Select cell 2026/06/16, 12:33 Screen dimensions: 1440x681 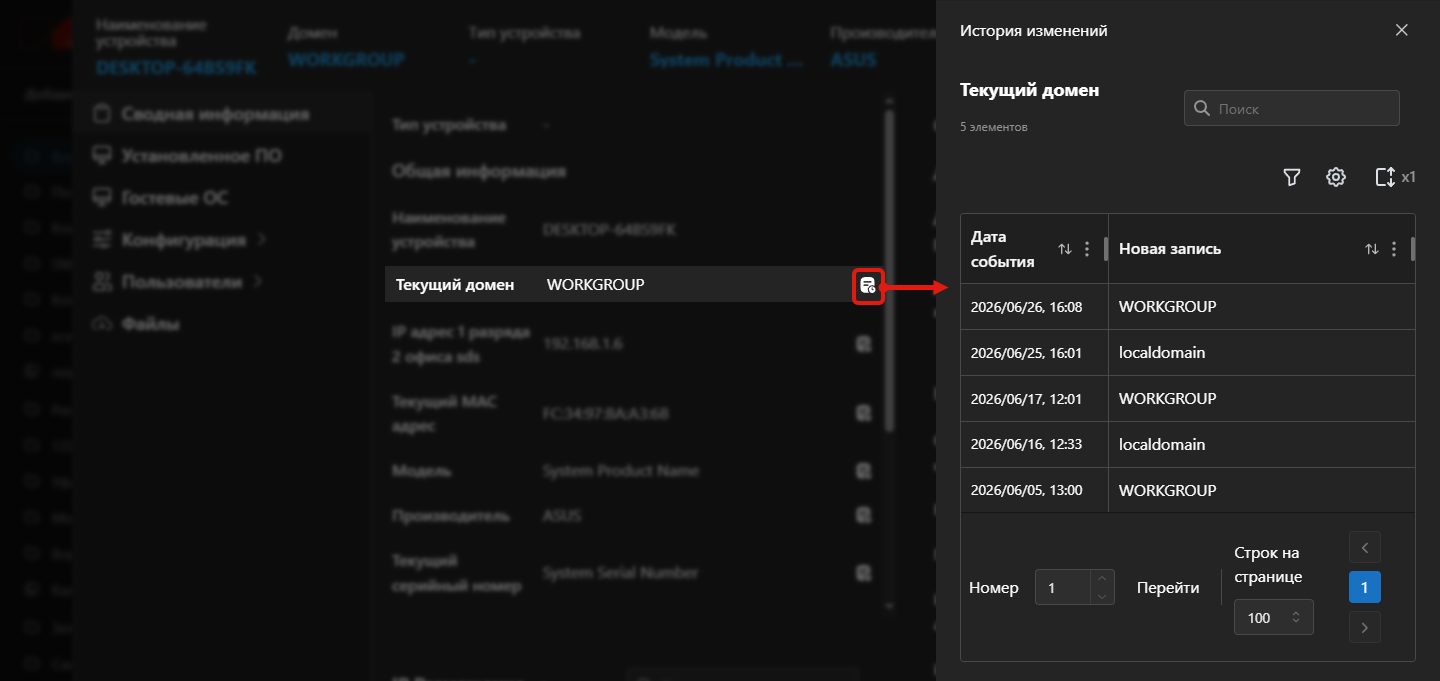click(x=1034, y=445)
